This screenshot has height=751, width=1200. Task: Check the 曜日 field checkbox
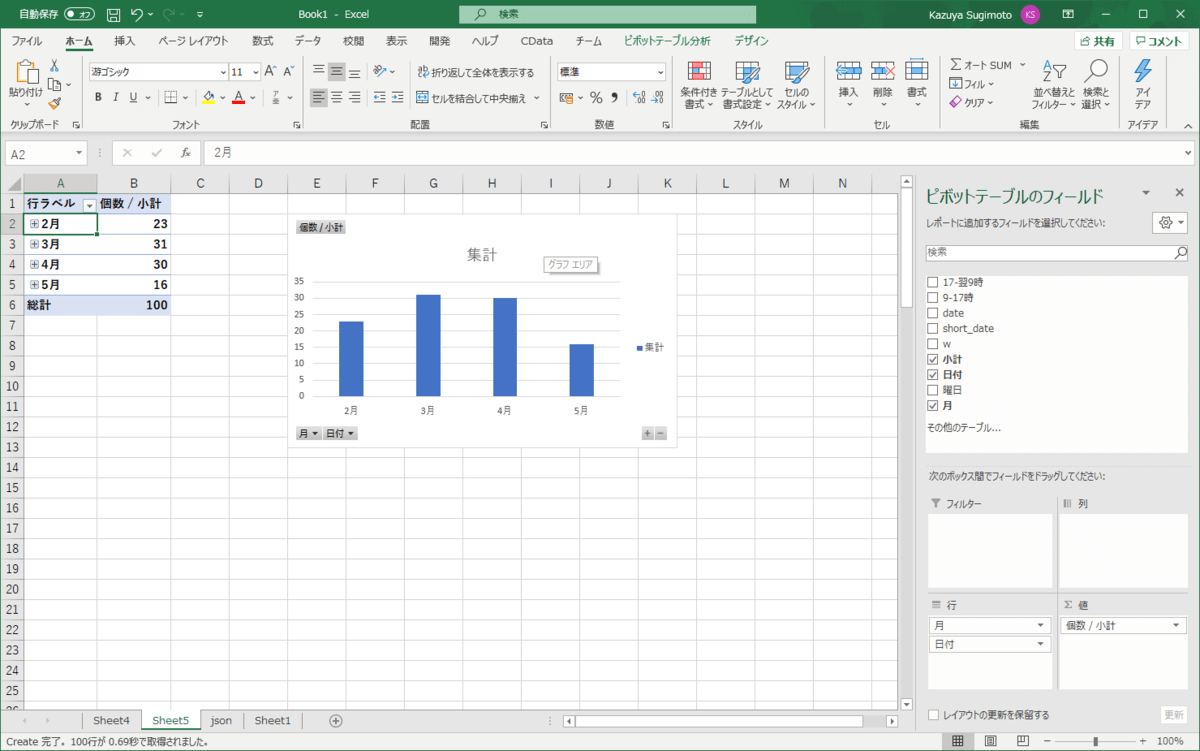point(933,390)
